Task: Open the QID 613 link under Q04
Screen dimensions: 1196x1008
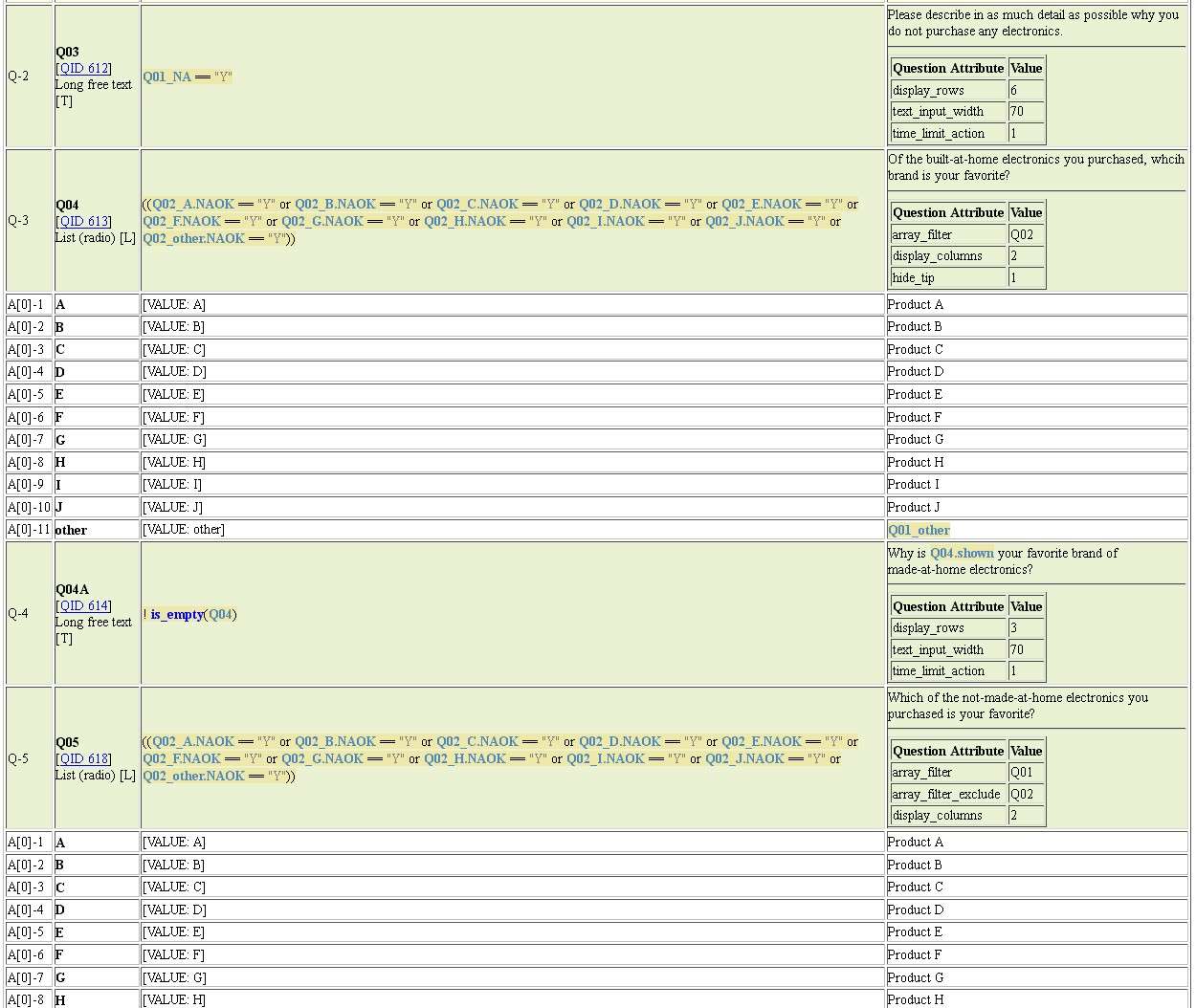Action: [x=84, y=222]
